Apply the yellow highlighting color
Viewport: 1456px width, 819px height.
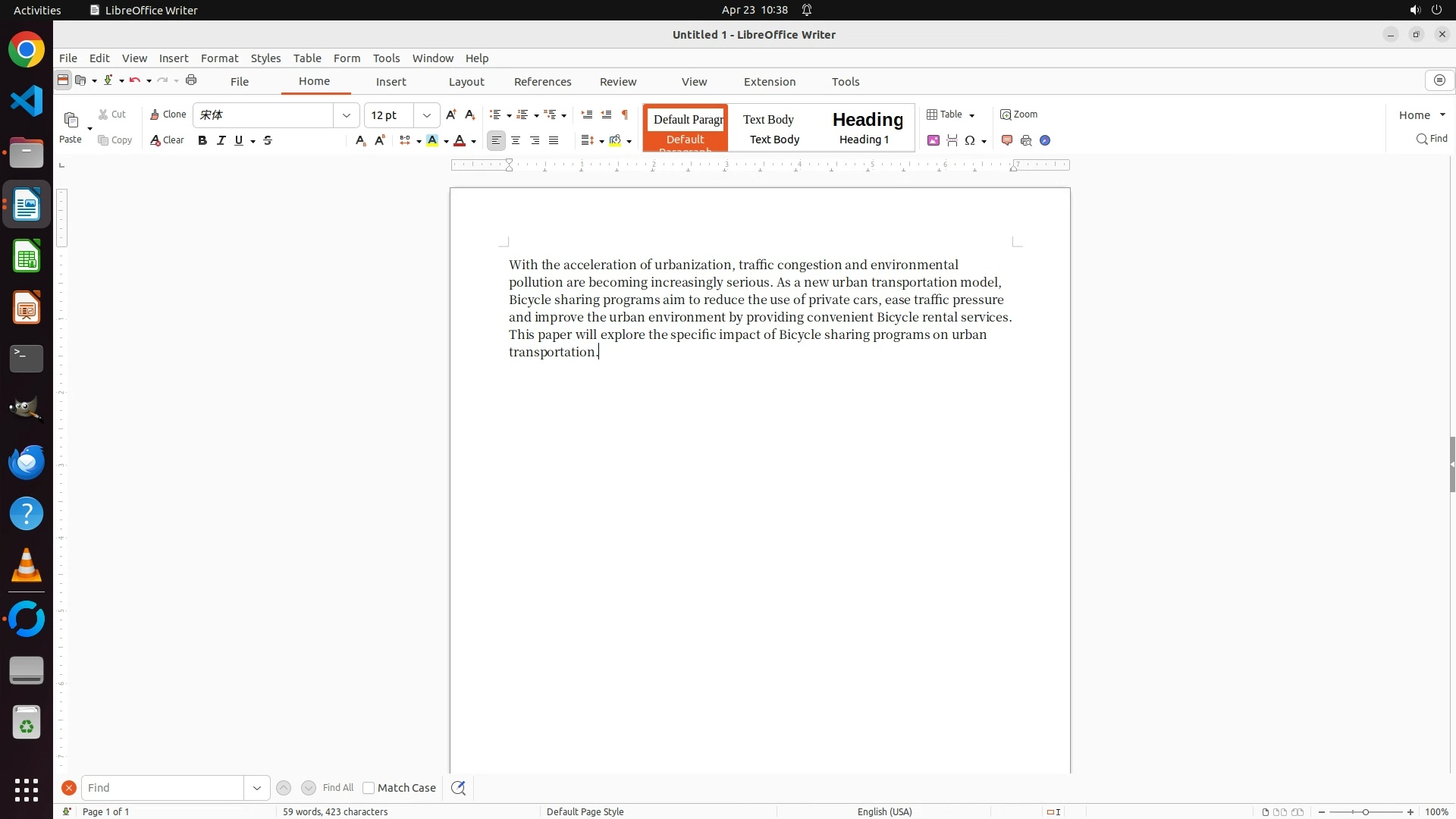(432, 140)
